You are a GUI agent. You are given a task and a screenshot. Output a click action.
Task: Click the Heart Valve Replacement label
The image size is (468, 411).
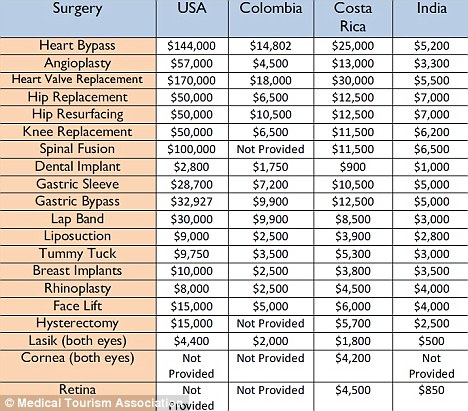(x=77, y=79)
